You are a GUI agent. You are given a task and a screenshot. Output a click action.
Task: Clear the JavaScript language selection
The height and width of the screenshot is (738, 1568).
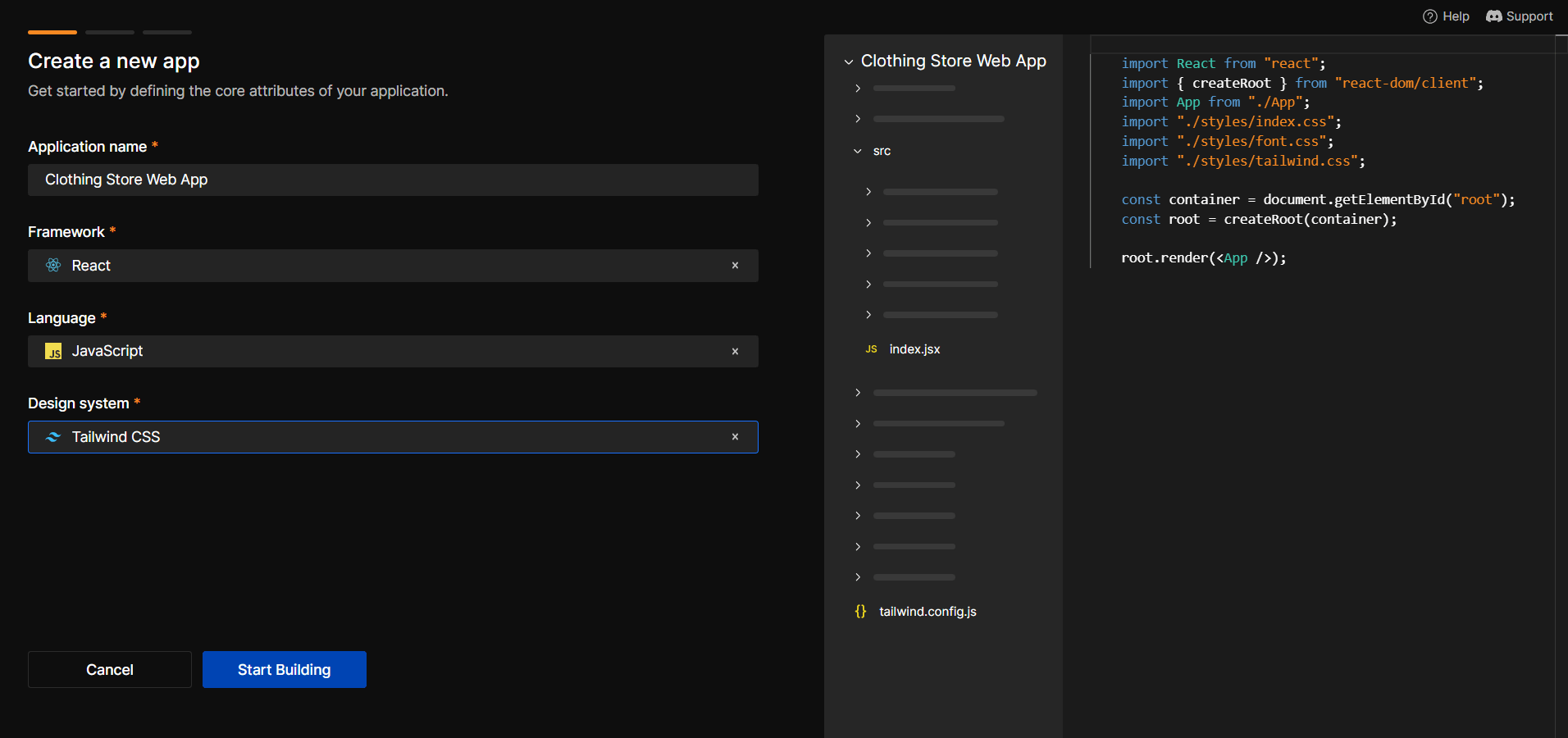click(x=735, y=352)
